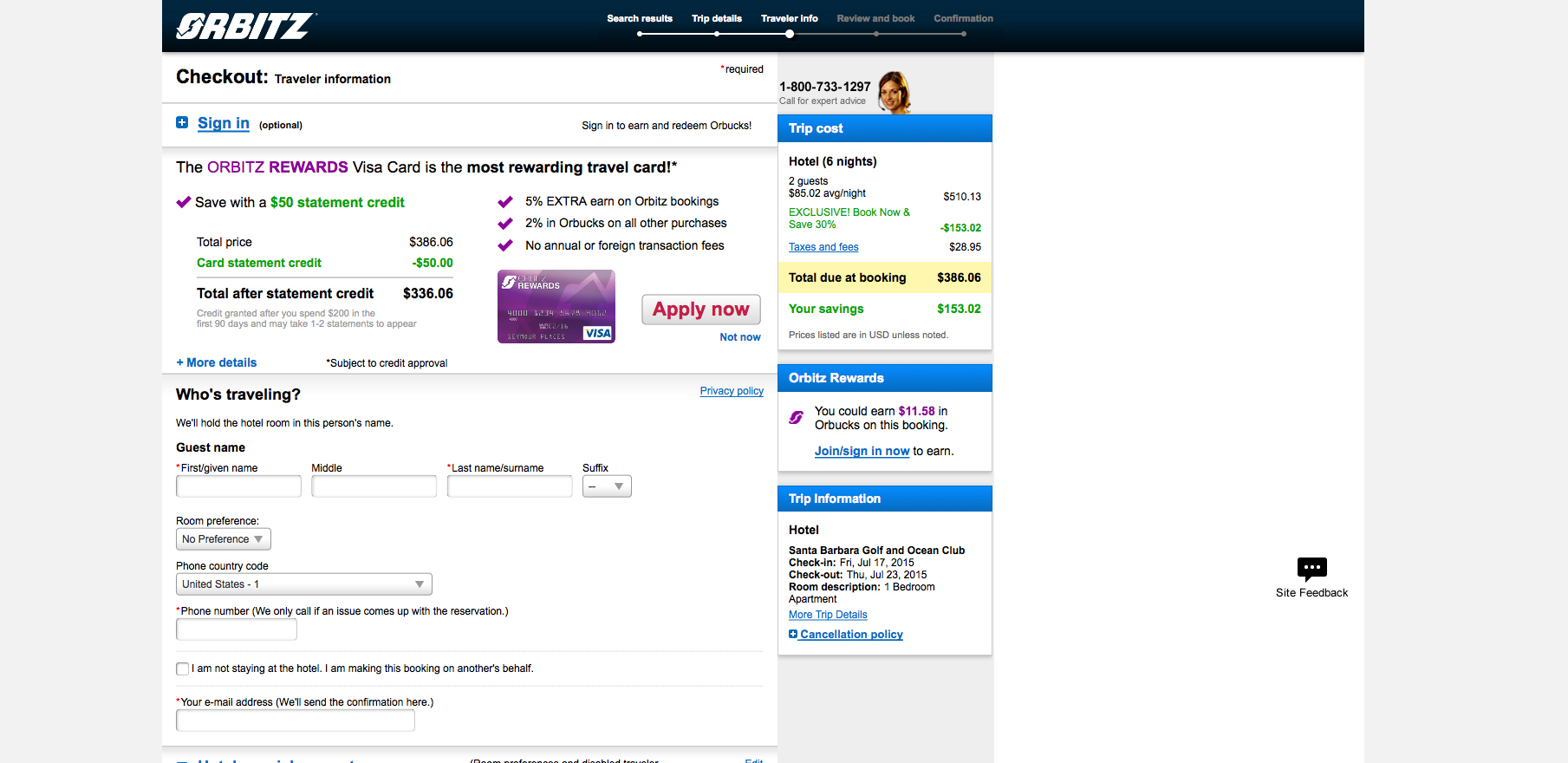Expand More details for the Visa card
1568x763 pixels.
point(217,362)
